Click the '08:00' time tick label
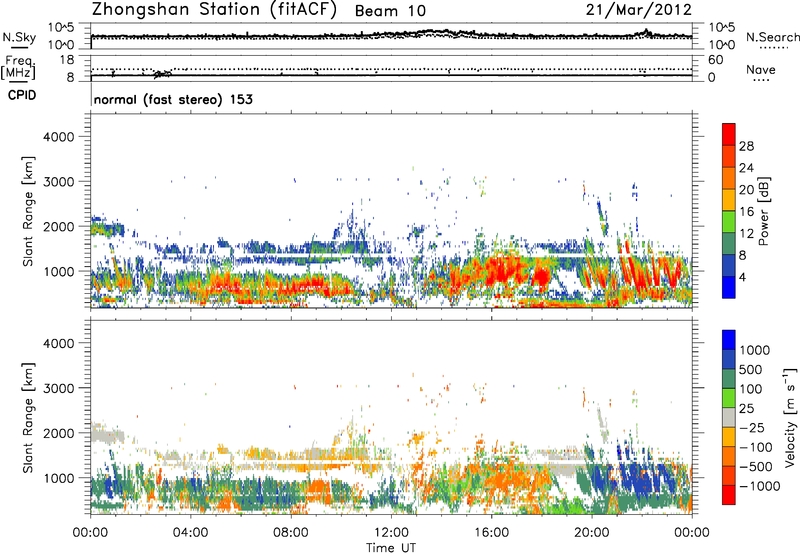The image size is (800, 554). click(x=291, y=533)
